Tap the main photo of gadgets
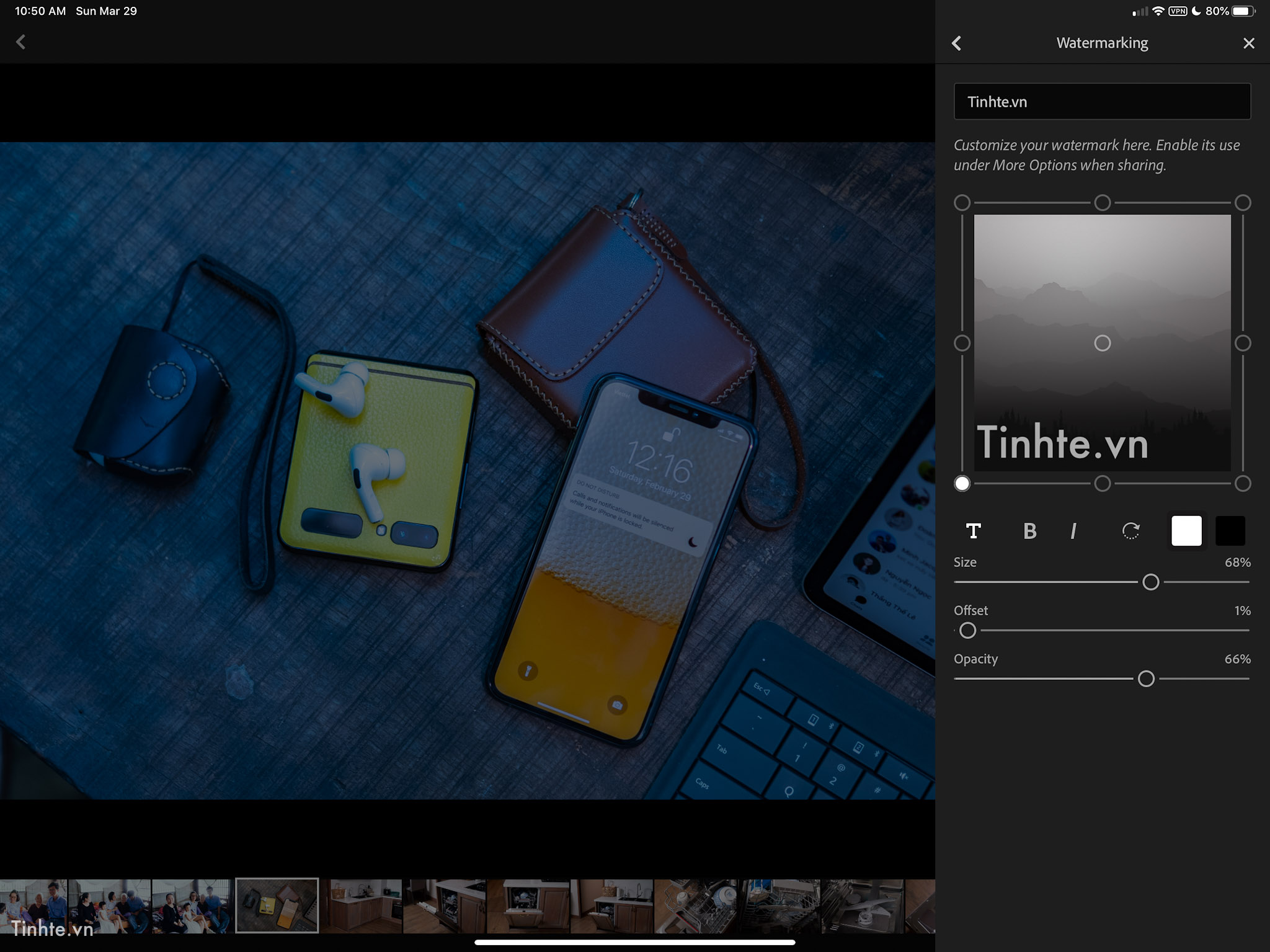Viewport: 1270px width, 952px height. coord(468,471)
